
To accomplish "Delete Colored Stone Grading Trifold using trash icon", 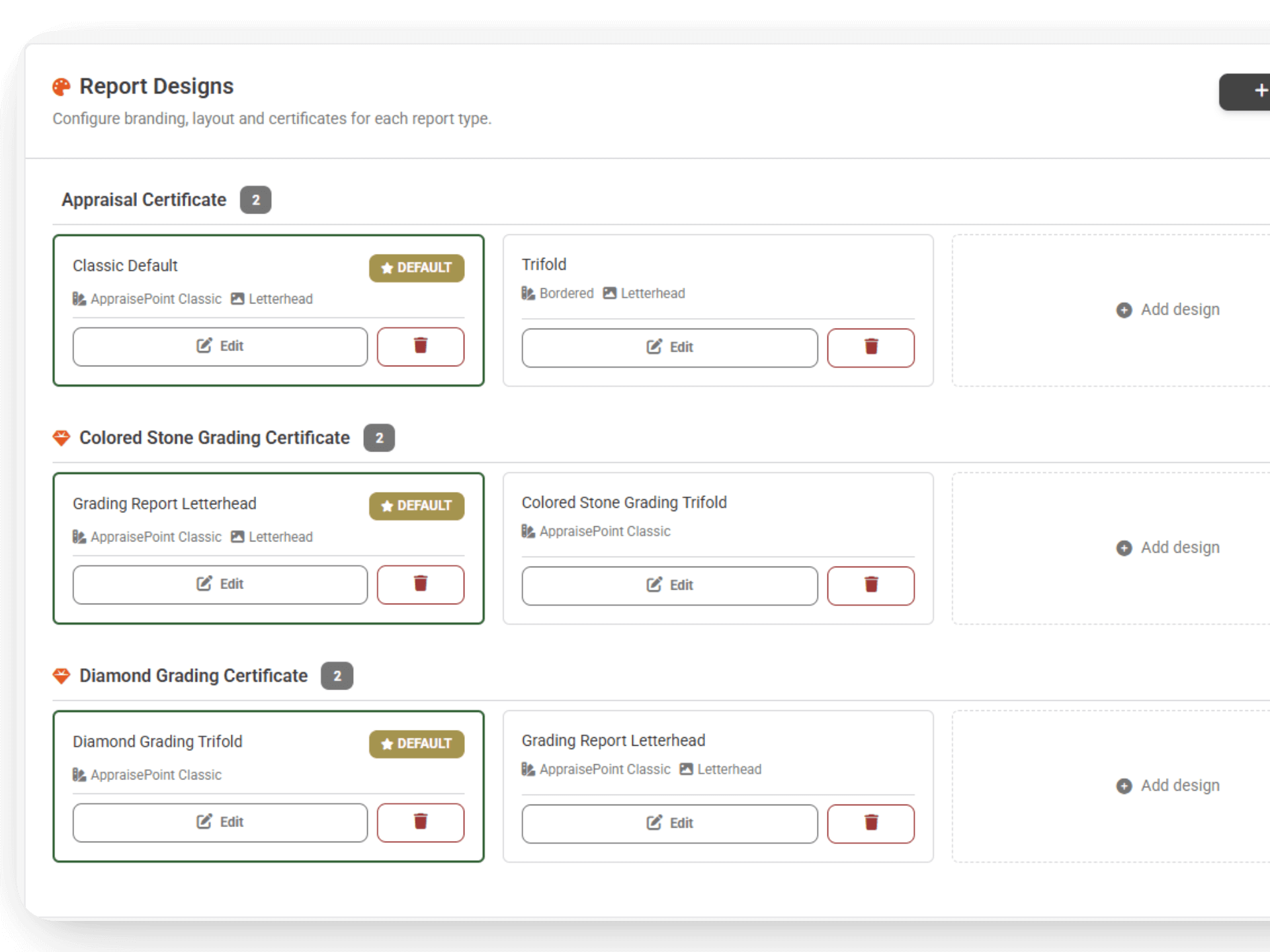I will pyautogui.click(x=870, y=585).
